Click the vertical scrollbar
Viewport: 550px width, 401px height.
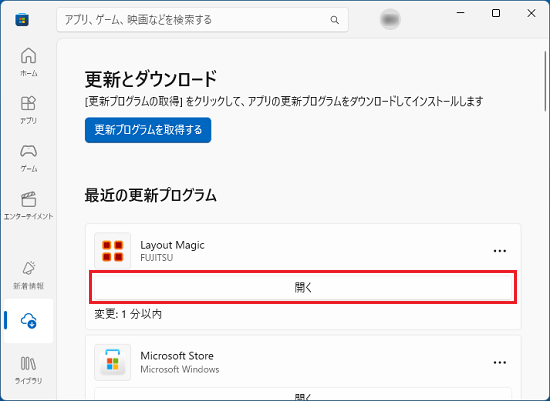[545, 81]
